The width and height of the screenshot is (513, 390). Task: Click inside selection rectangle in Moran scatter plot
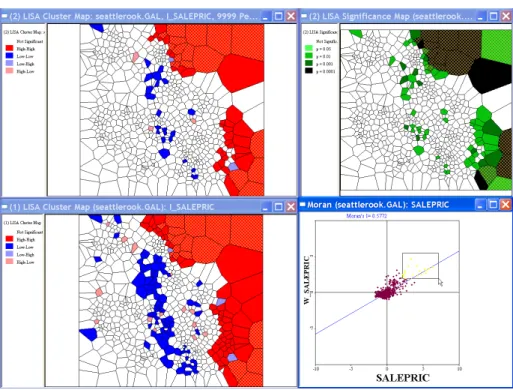(420, 266)
